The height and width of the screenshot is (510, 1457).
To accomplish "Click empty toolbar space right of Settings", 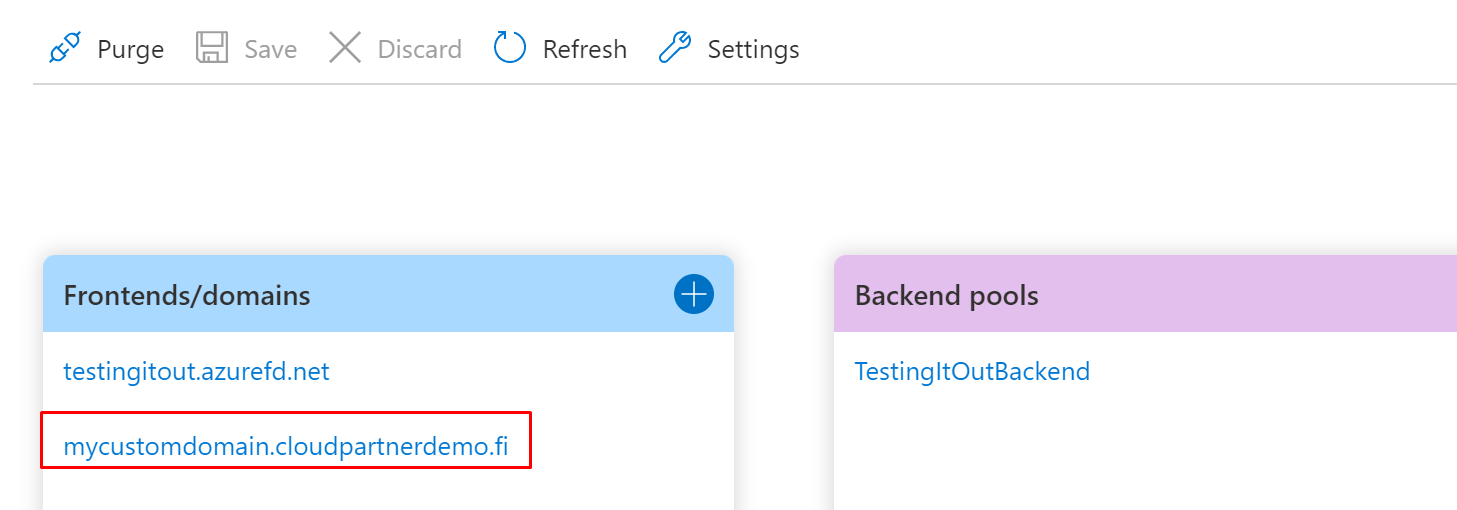I will click(1100, 49).
